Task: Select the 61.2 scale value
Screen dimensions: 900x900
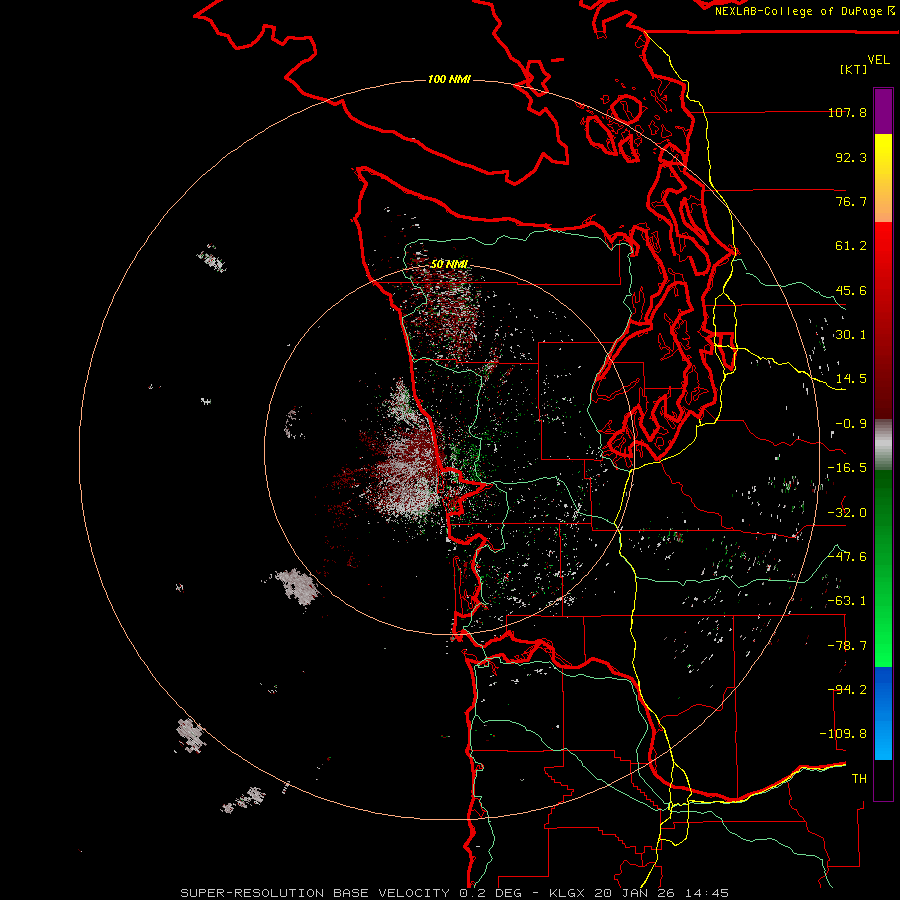Action: pos(851,246)
